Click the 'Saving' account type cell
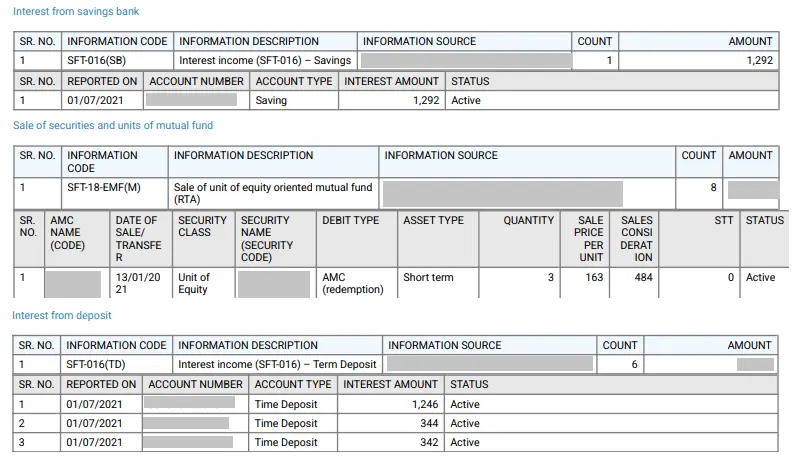 [271, 100]
